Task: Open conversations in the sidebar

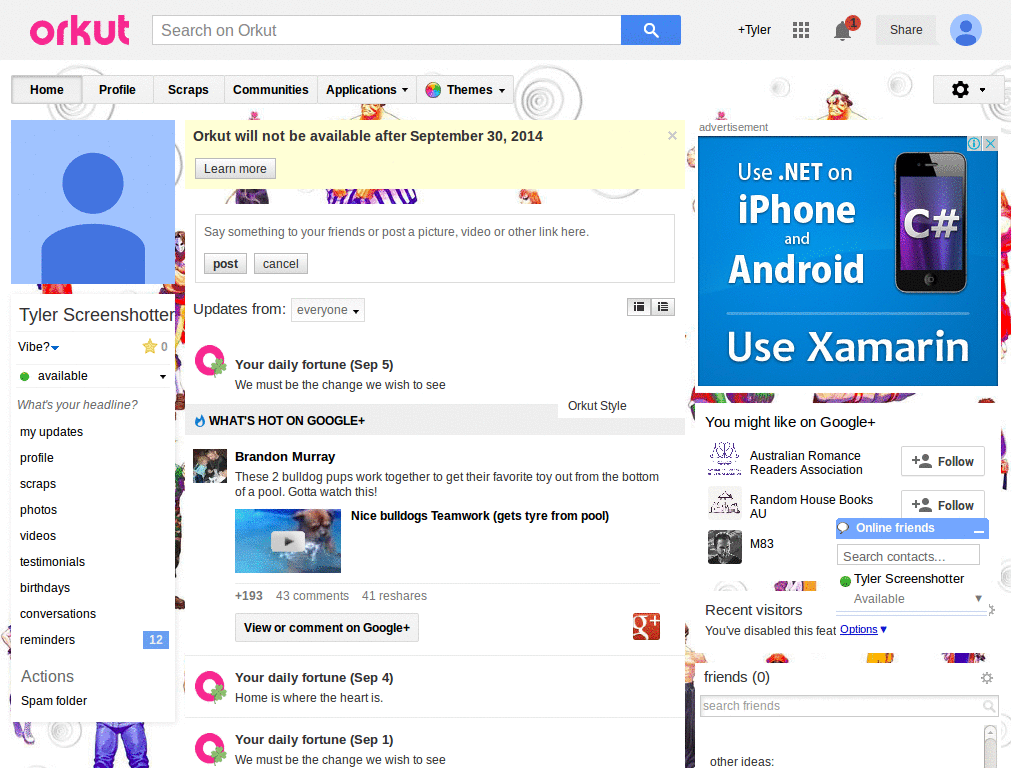Action: [57, 614]
